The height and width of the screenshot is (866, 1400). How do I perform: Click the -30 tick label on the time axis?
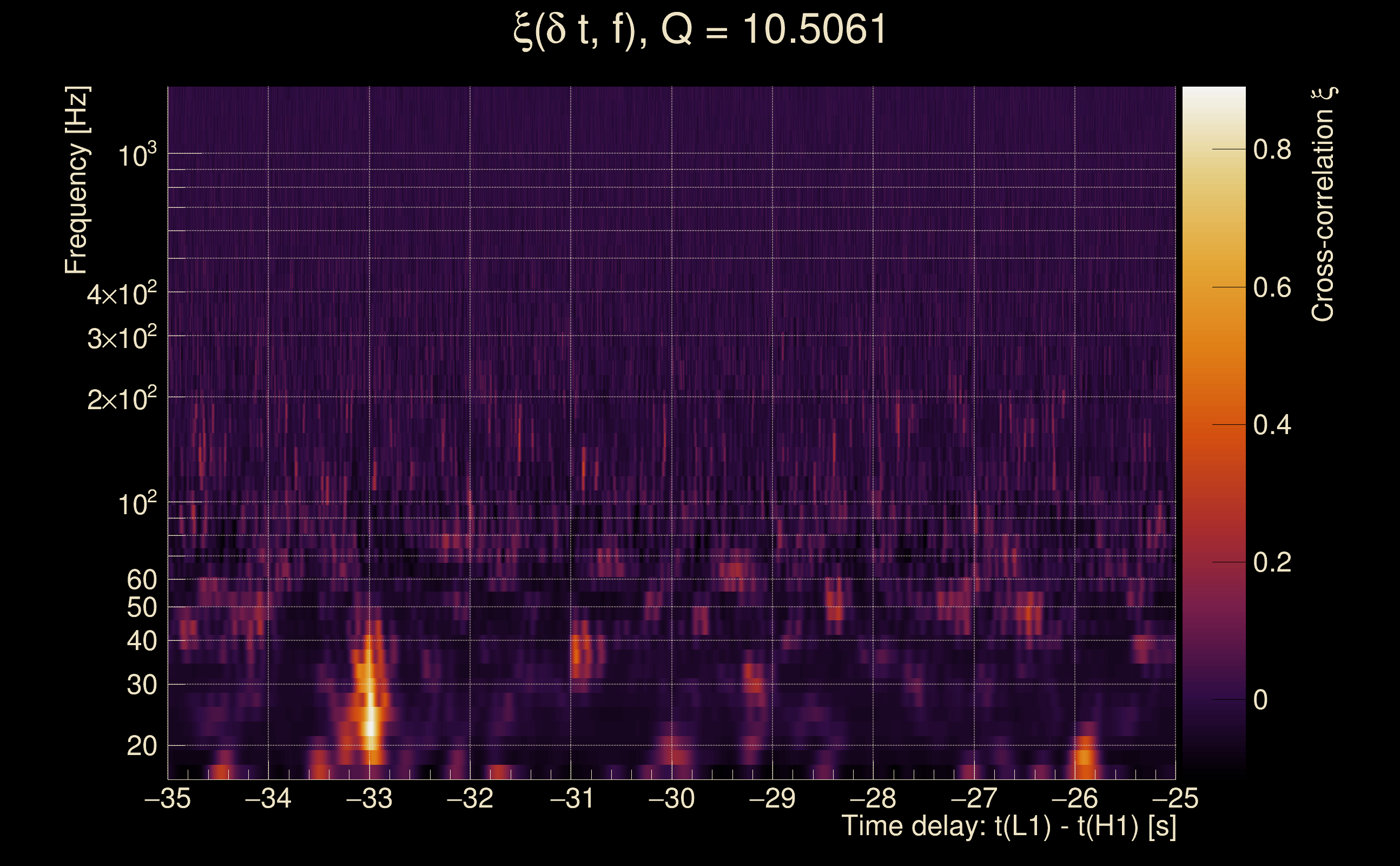[x=671, y=798]
